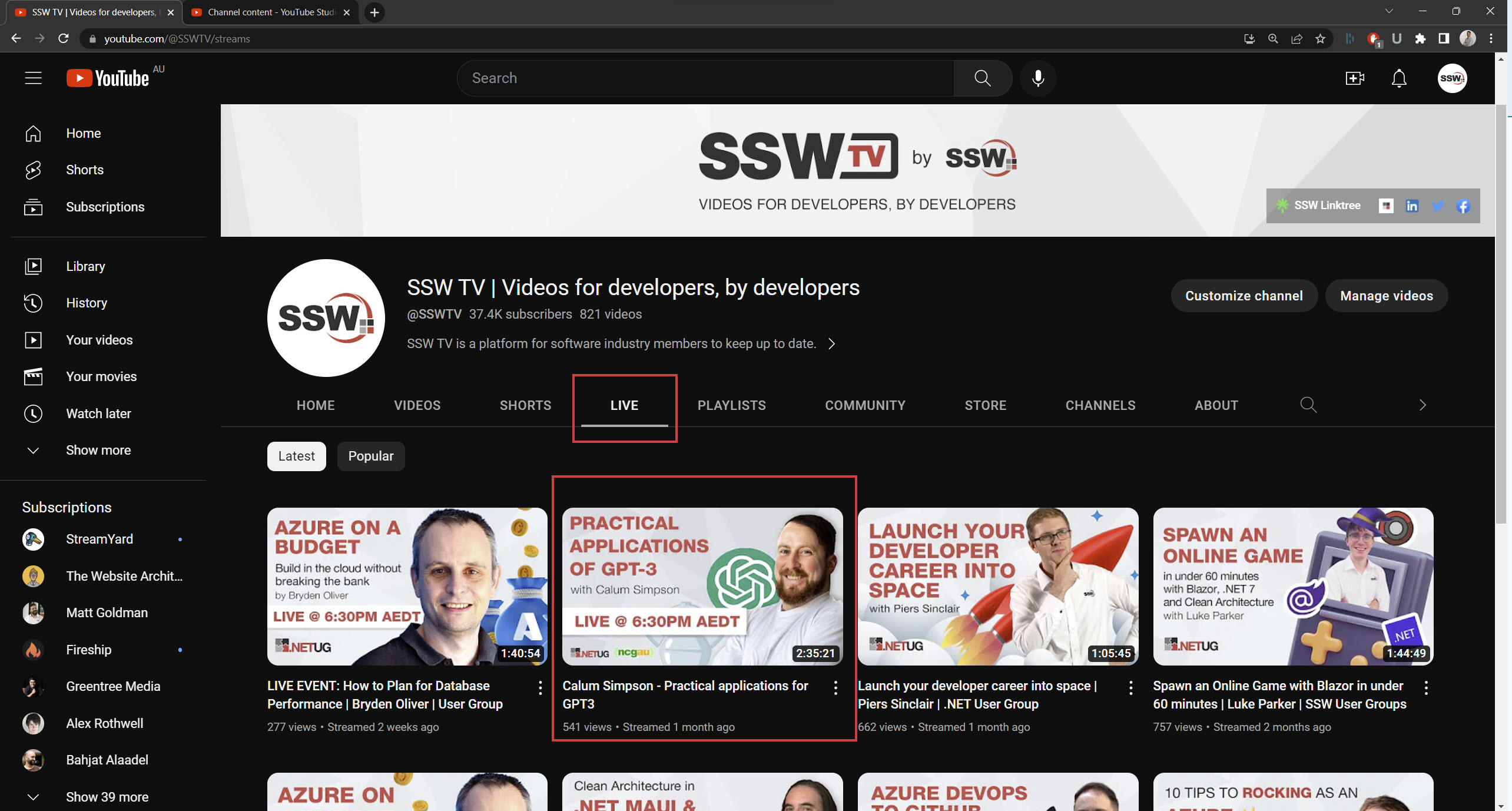Click the voice search microphone icon
Viewport: 1512px width, 811px height.
click(1038, 78)
